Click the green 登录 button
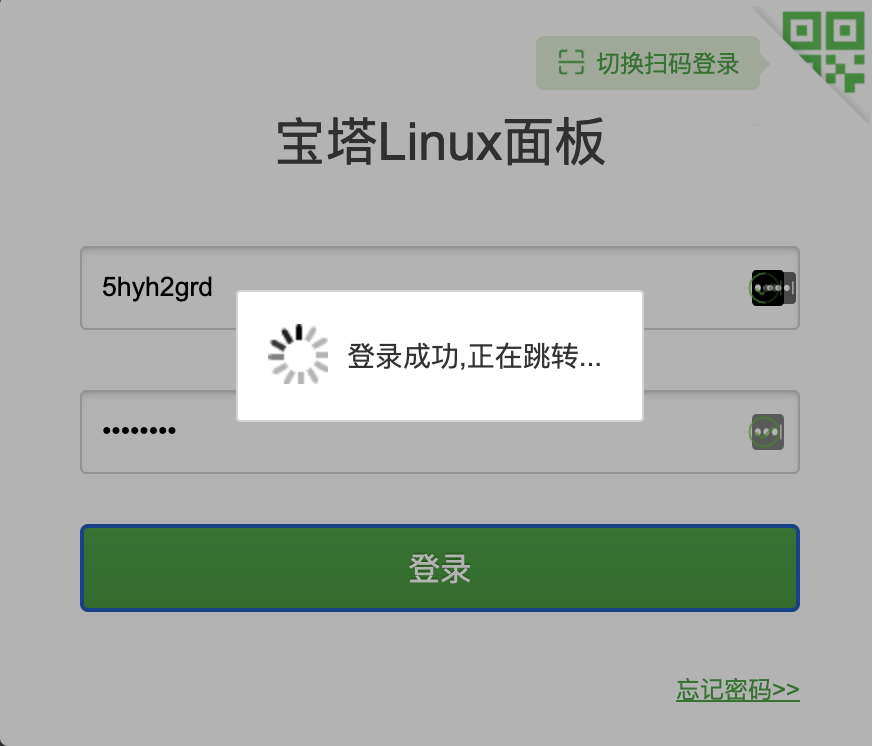 (440, 568)
